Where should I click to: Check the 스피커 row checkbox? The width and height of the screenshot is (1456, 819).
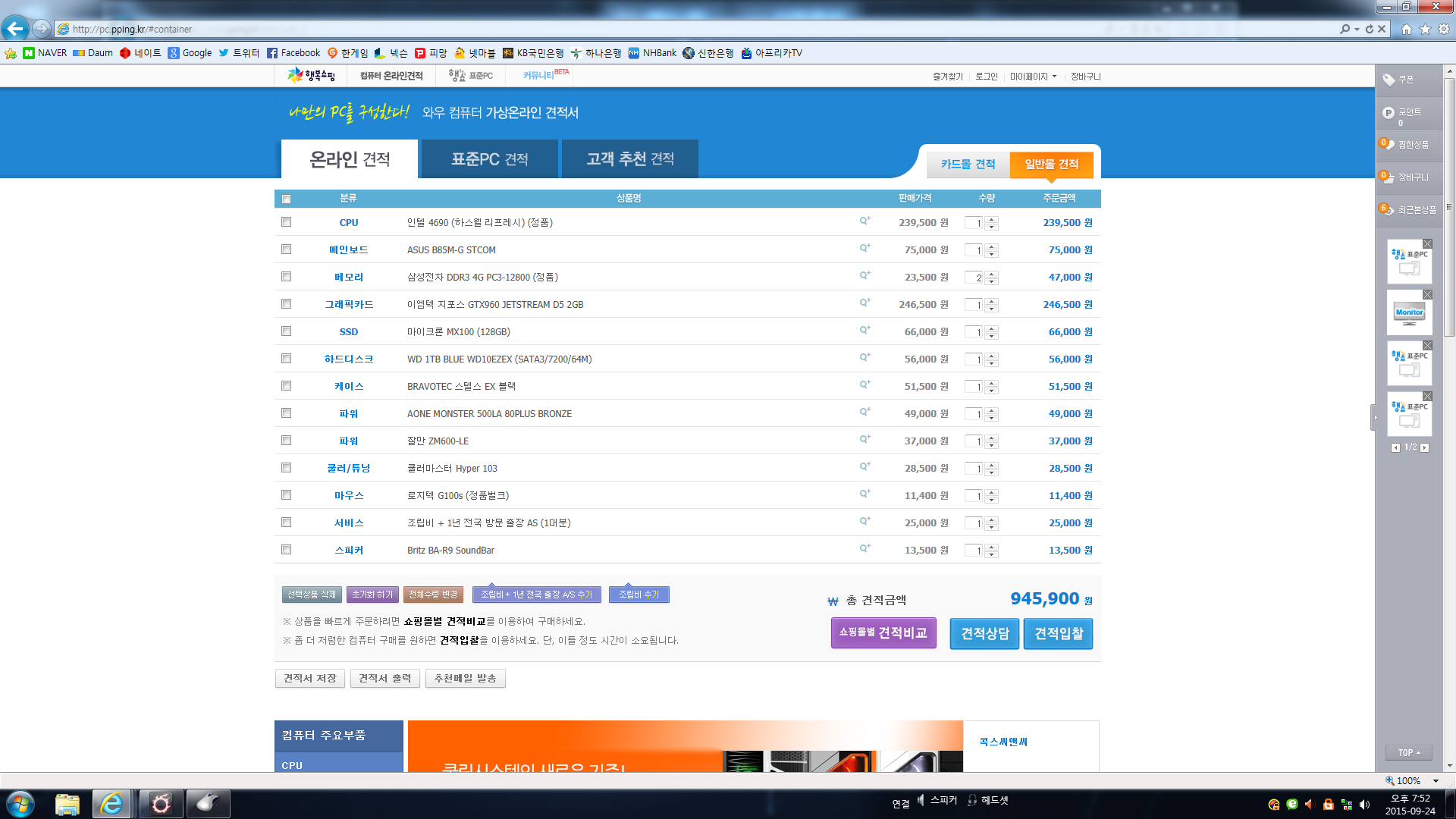pyautogui.click(x=286, y=550)
